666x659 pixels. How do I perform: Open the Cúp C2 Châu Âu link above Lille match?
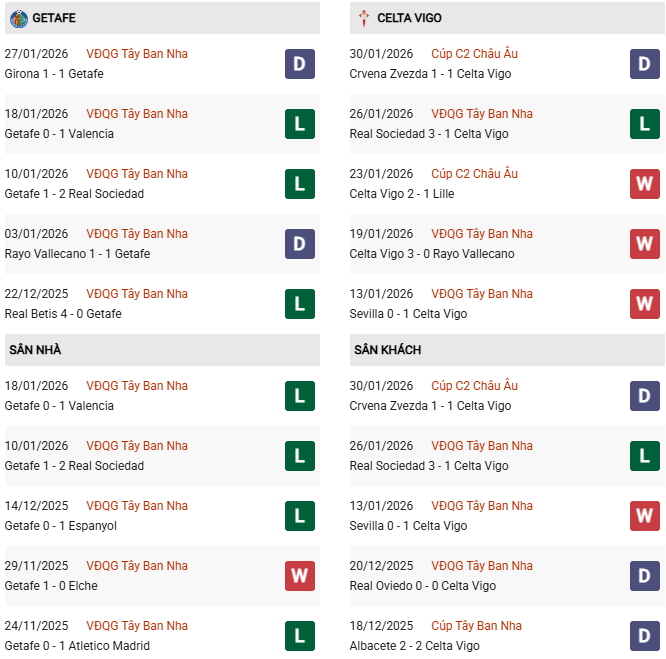[x=474, y=174]
